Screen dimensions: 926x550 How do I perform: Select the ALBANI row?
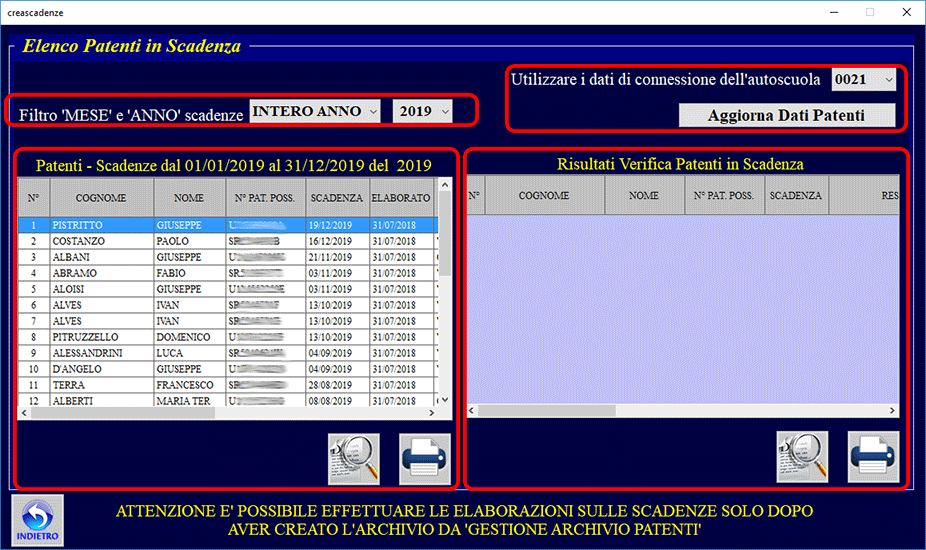pyautogui.click(x=228, y=257)
